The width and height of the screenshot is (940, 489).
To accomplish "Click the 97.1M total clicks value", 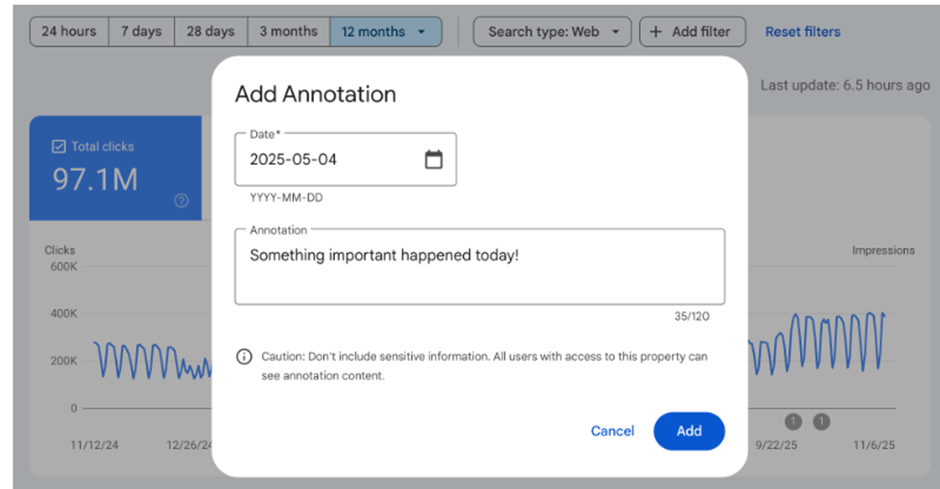I will click(x=95, y=181).
